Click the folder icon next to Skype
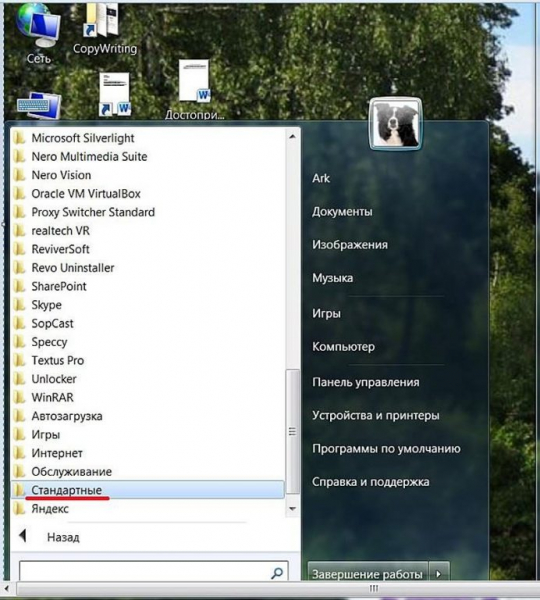This screenshot has height=600, width=540. point(19,305)
